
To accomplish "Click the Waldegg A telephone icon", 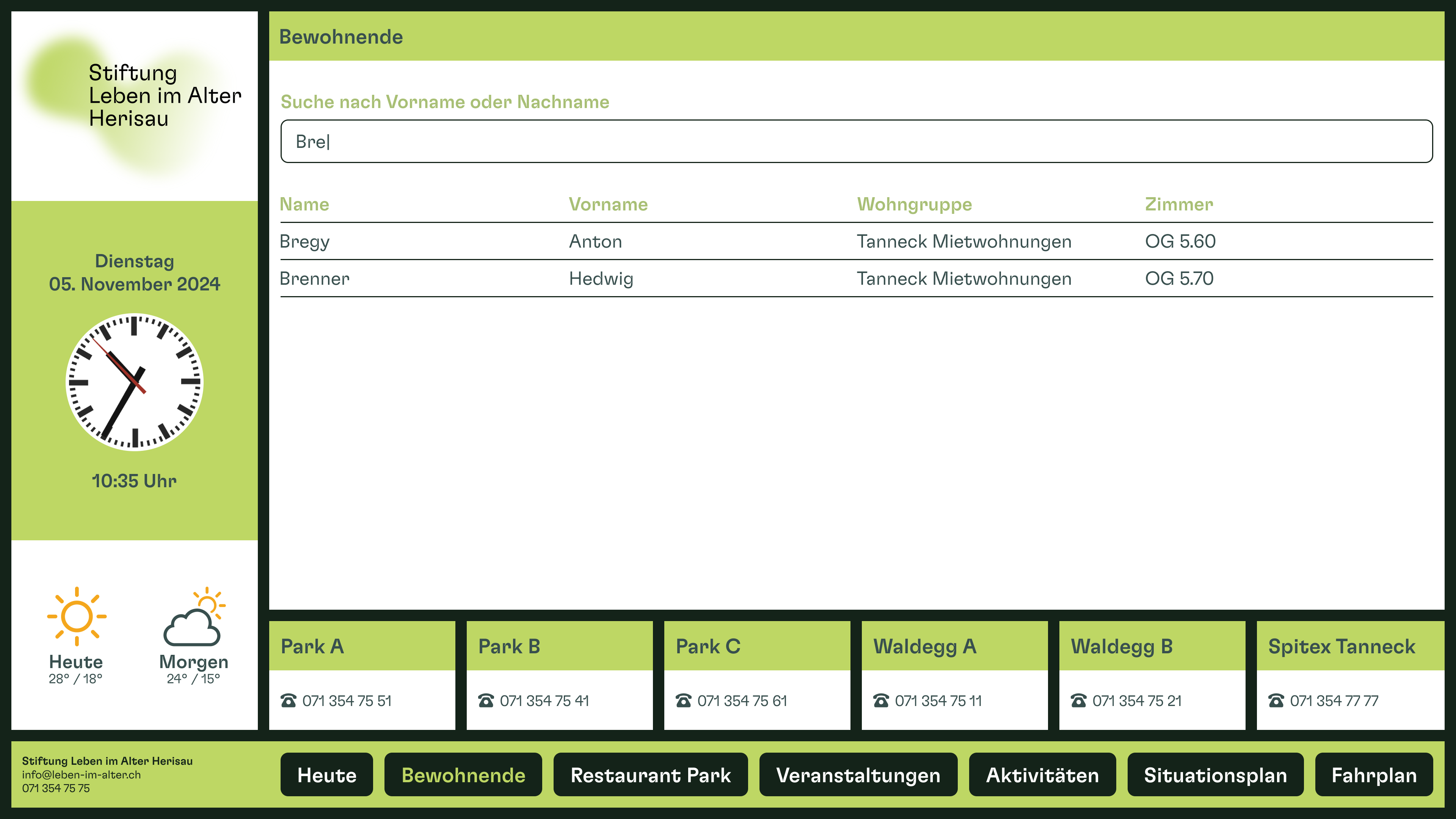I will pos(880,701).
